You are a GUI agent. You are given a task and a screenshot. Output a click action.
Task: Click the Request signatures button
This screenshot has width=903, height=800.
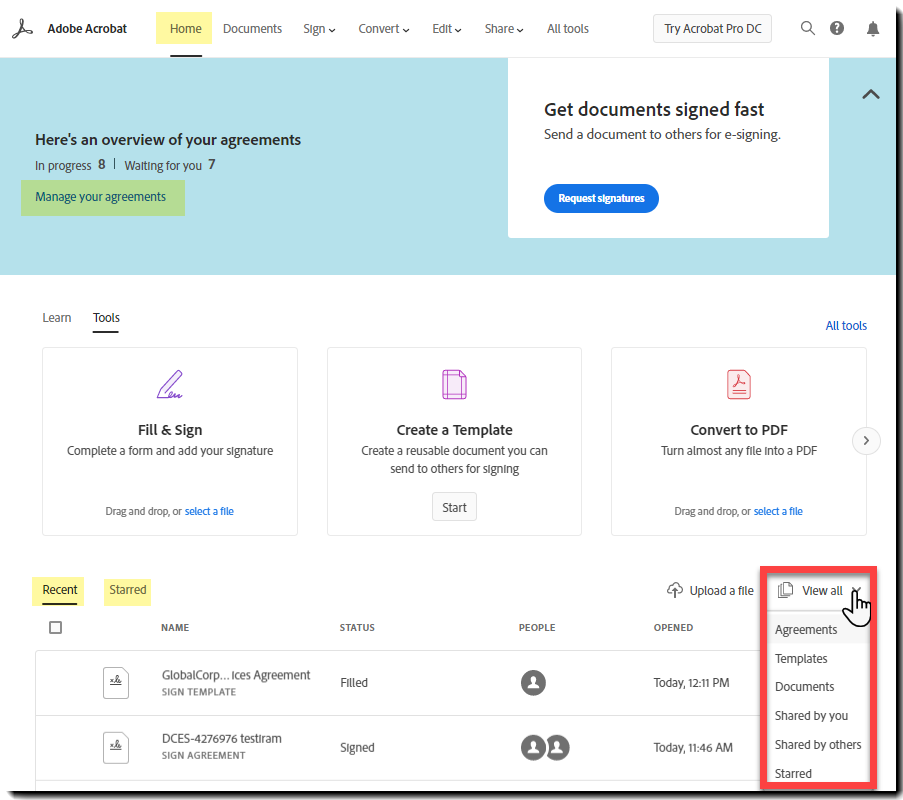click(x=601, y=198)
